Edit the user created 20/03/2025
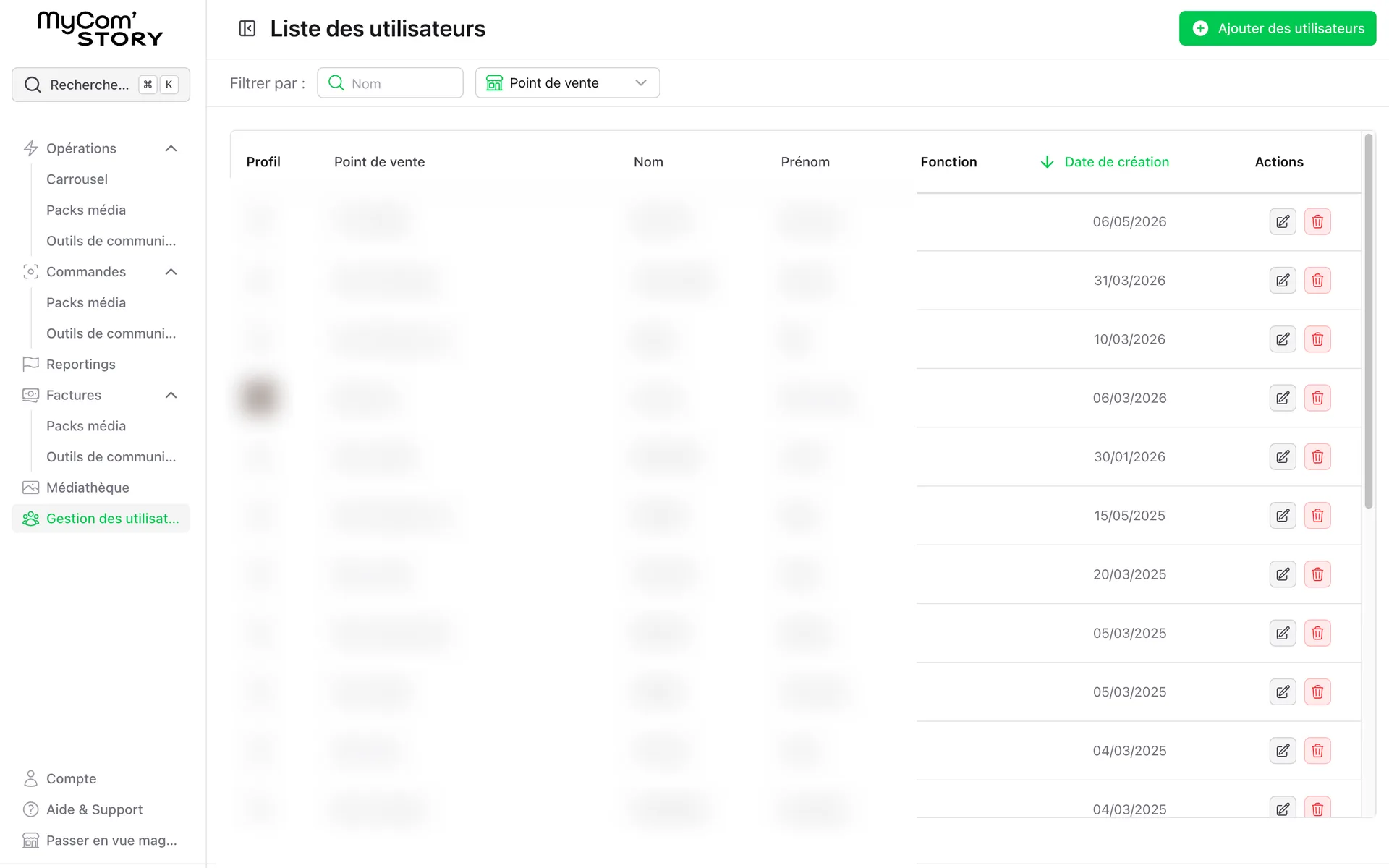Image resolution: width=1389 pixels, height=868 pixels. click(x=1283, y=574)
